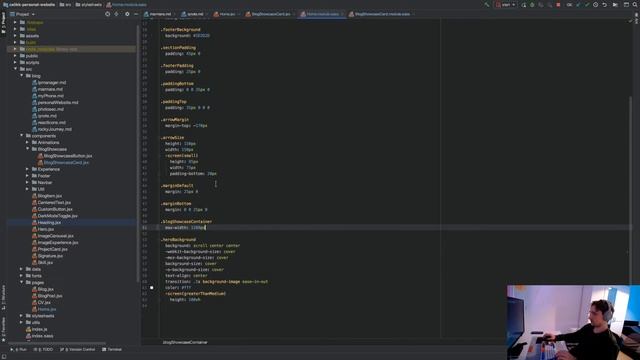
Task: Expand the Footer folder
Action: tap(28, 176)
